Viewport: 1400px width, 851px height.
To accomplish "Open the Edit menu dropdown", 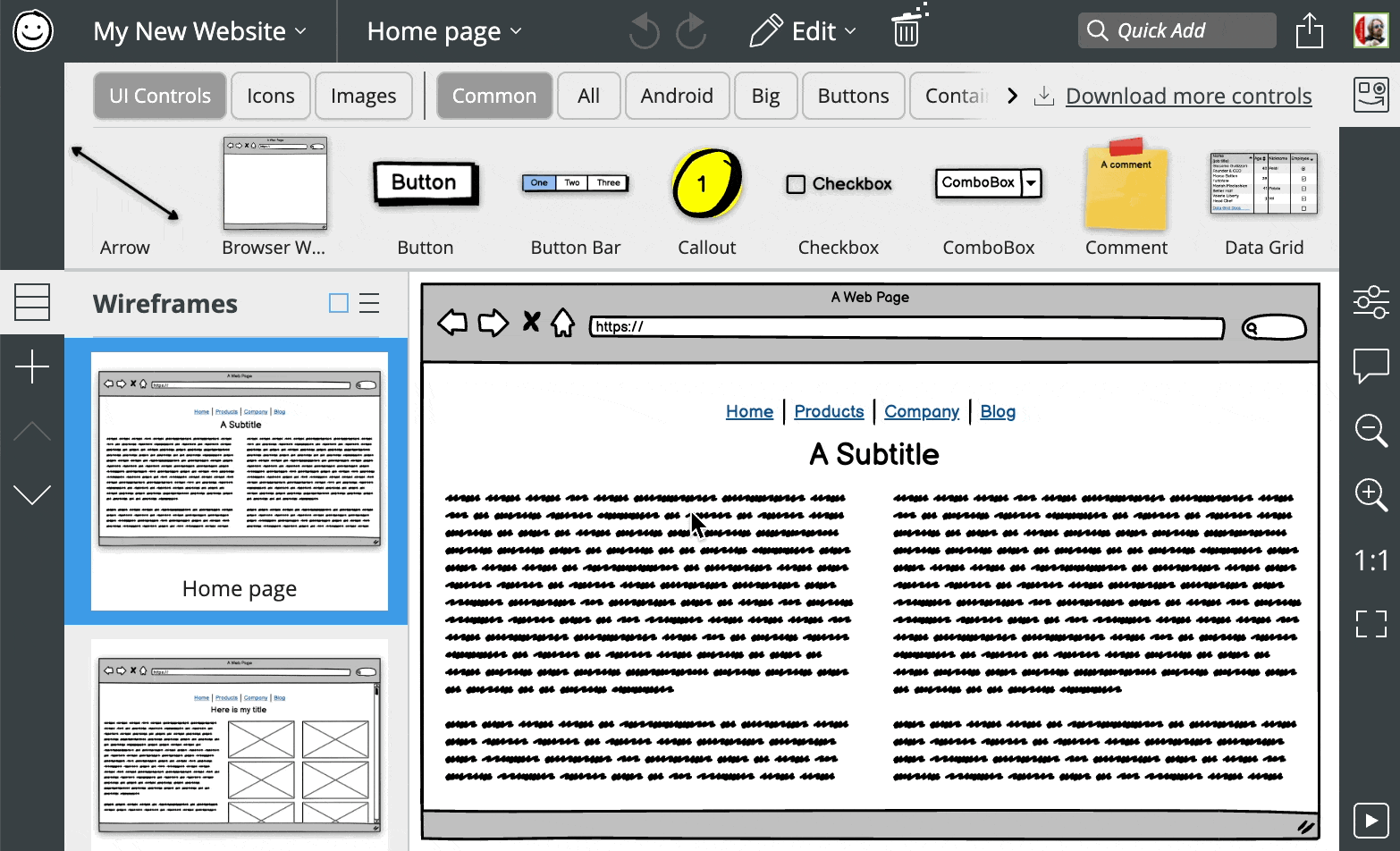I will [x=803, y=31].
